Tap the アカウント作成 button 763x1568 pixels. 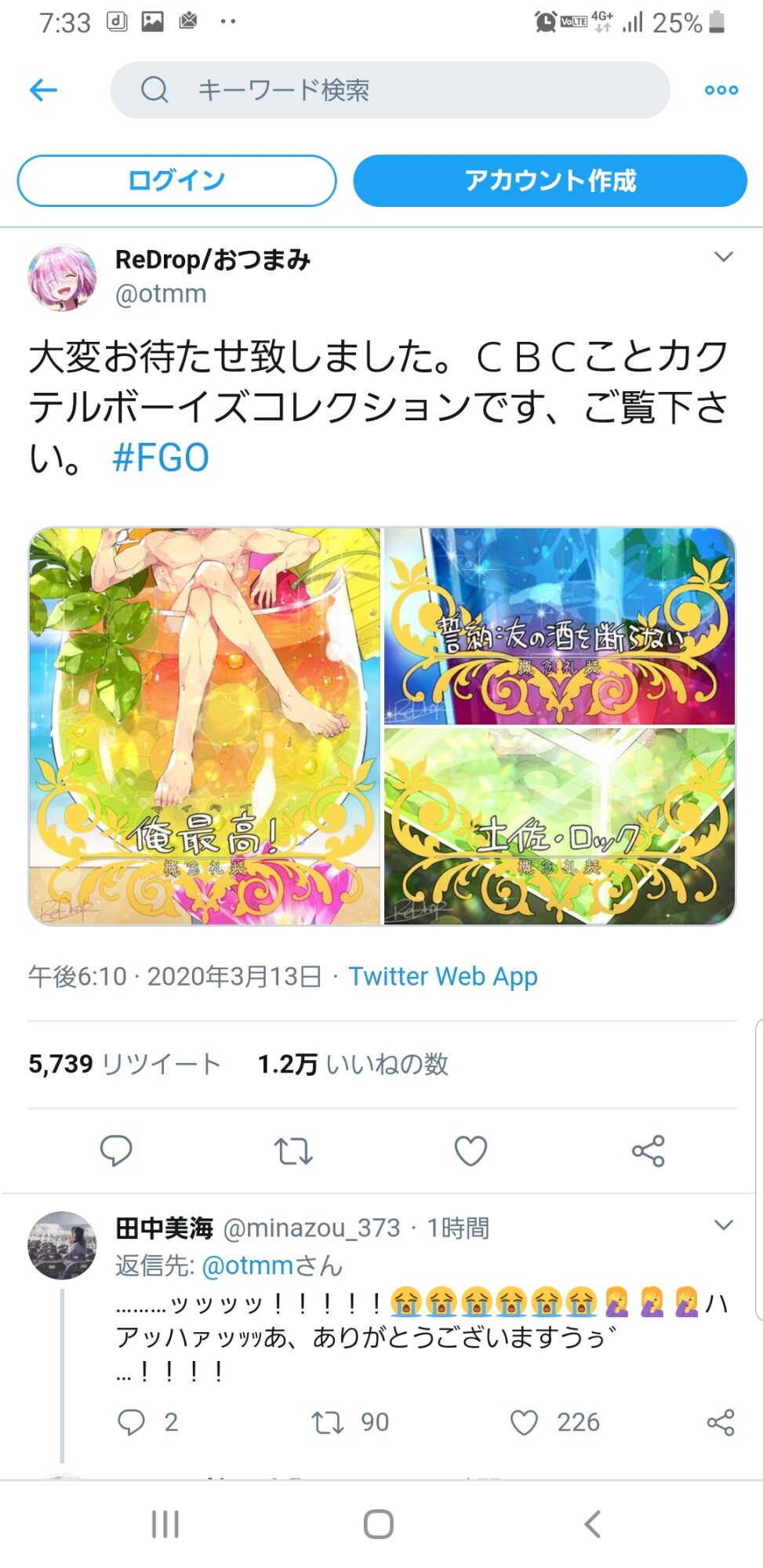(550, 180)
